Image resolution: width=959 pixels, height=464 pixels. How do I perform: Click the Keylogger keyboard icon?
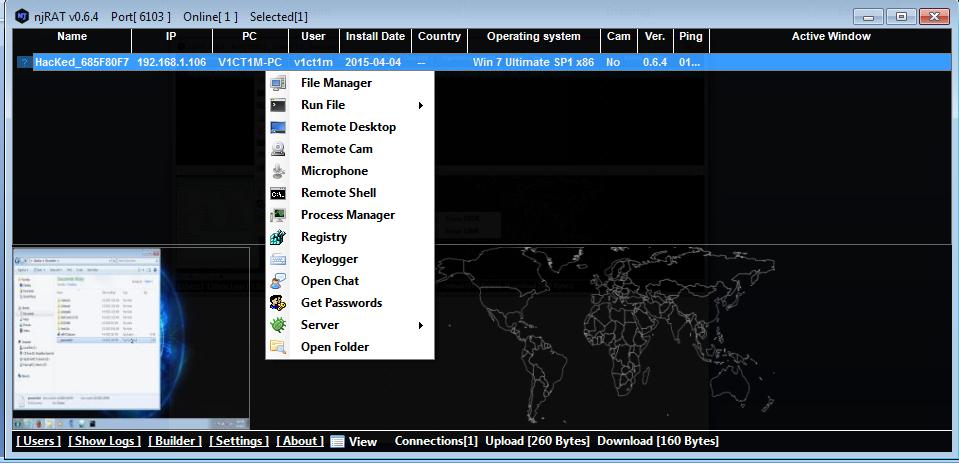(278, 259)
